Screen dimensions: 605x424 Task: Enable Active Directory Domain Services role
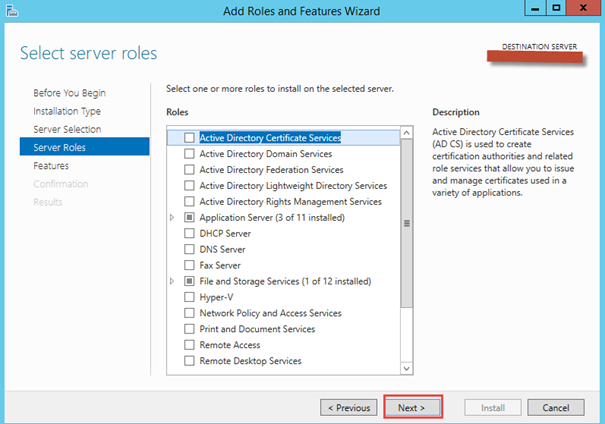point(190,154)
